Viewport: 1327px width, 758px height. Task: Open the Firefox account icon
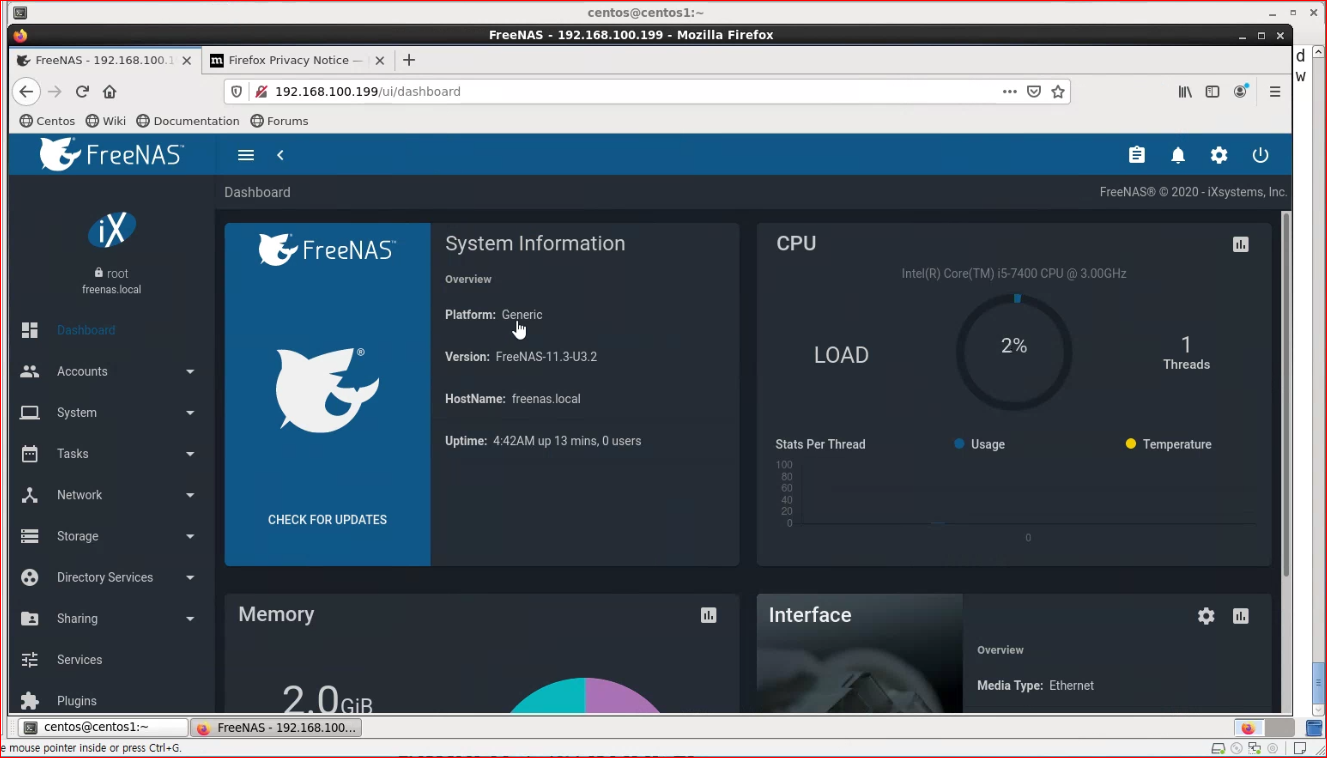[1241, 91]
